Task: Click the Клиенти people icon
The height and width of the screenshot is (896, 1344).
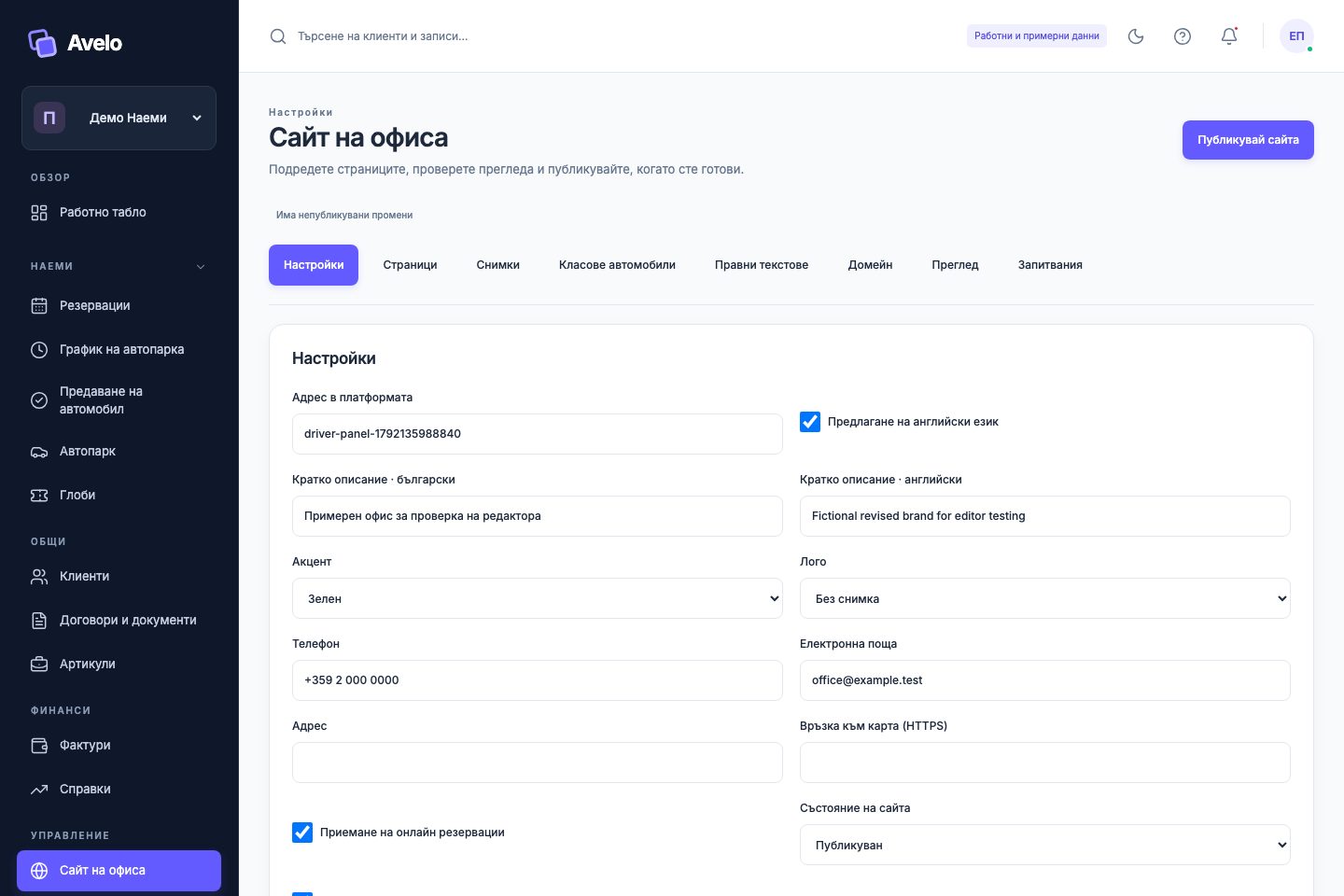Action: click(x=39, y=577)
